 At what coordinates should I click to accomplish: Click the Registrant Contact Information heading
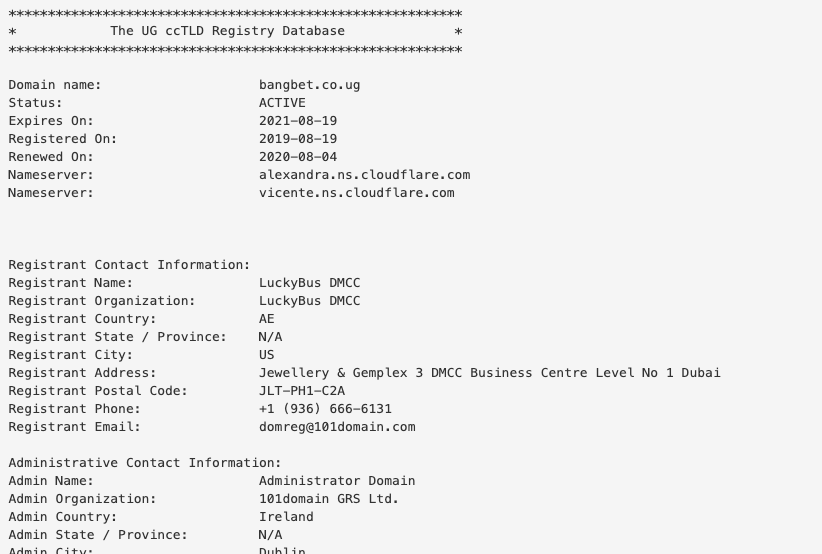pos(129,265)
